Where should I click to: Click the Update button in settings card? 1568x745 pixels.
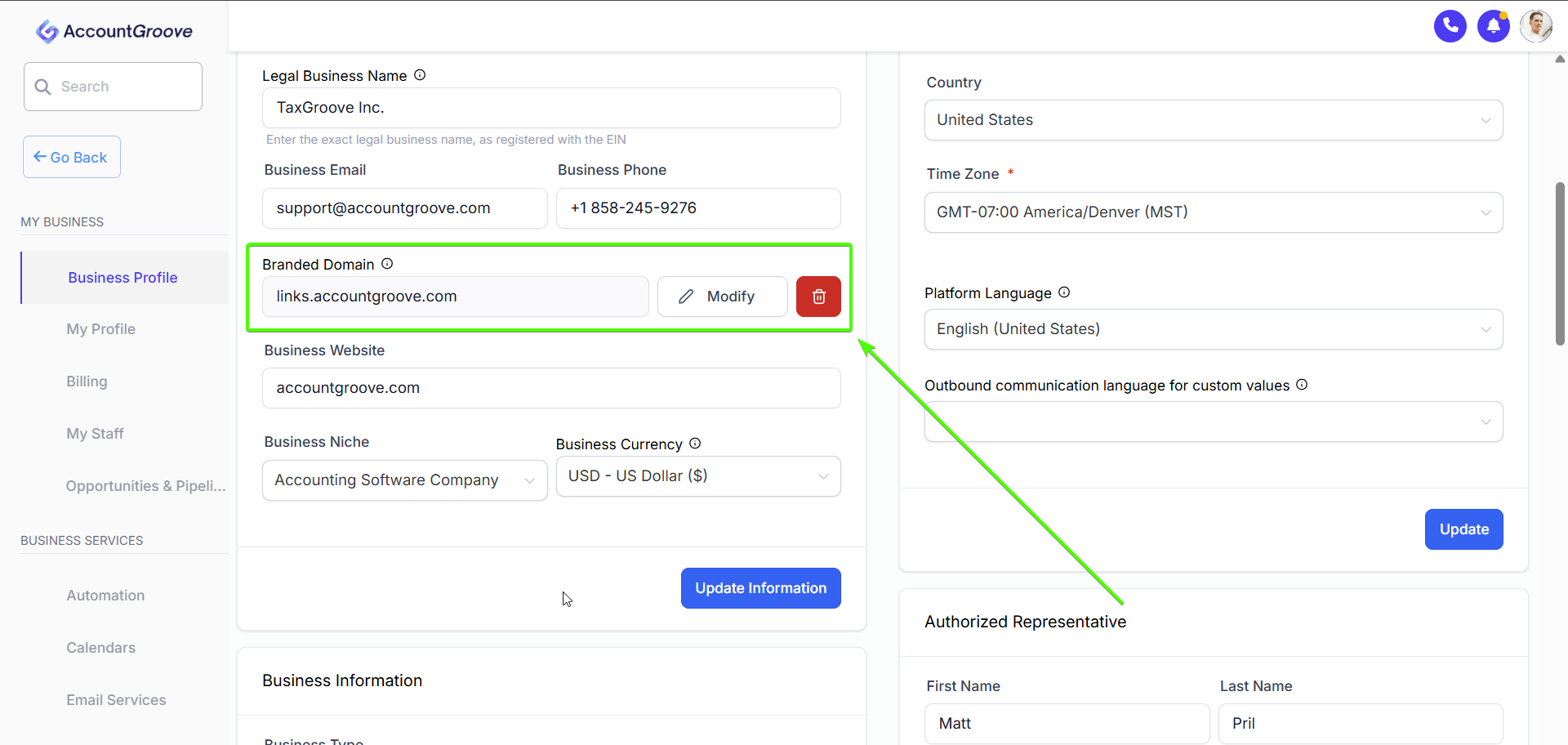pos(1464,529)
